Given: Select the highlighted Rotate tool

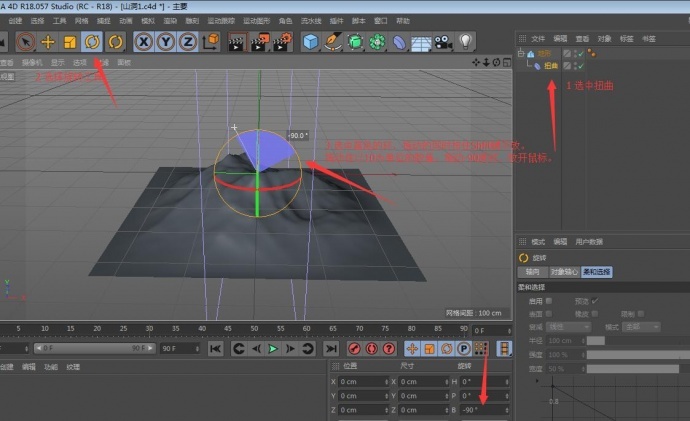Looking at the screenshot, I should point(92,42).
